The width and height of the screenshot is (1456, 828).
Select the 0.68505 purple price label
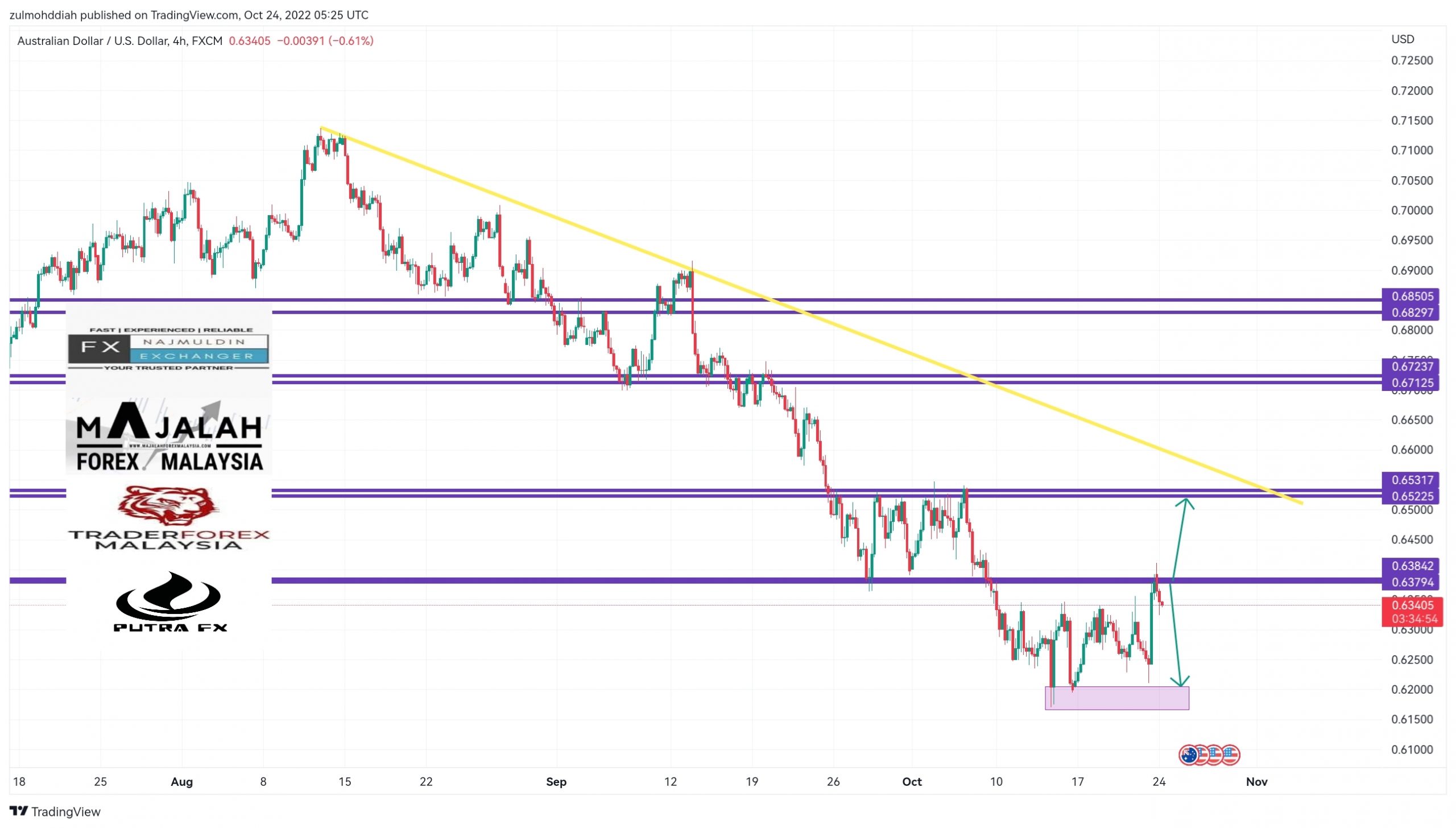pyautogui.click(x=1412, y=296)
